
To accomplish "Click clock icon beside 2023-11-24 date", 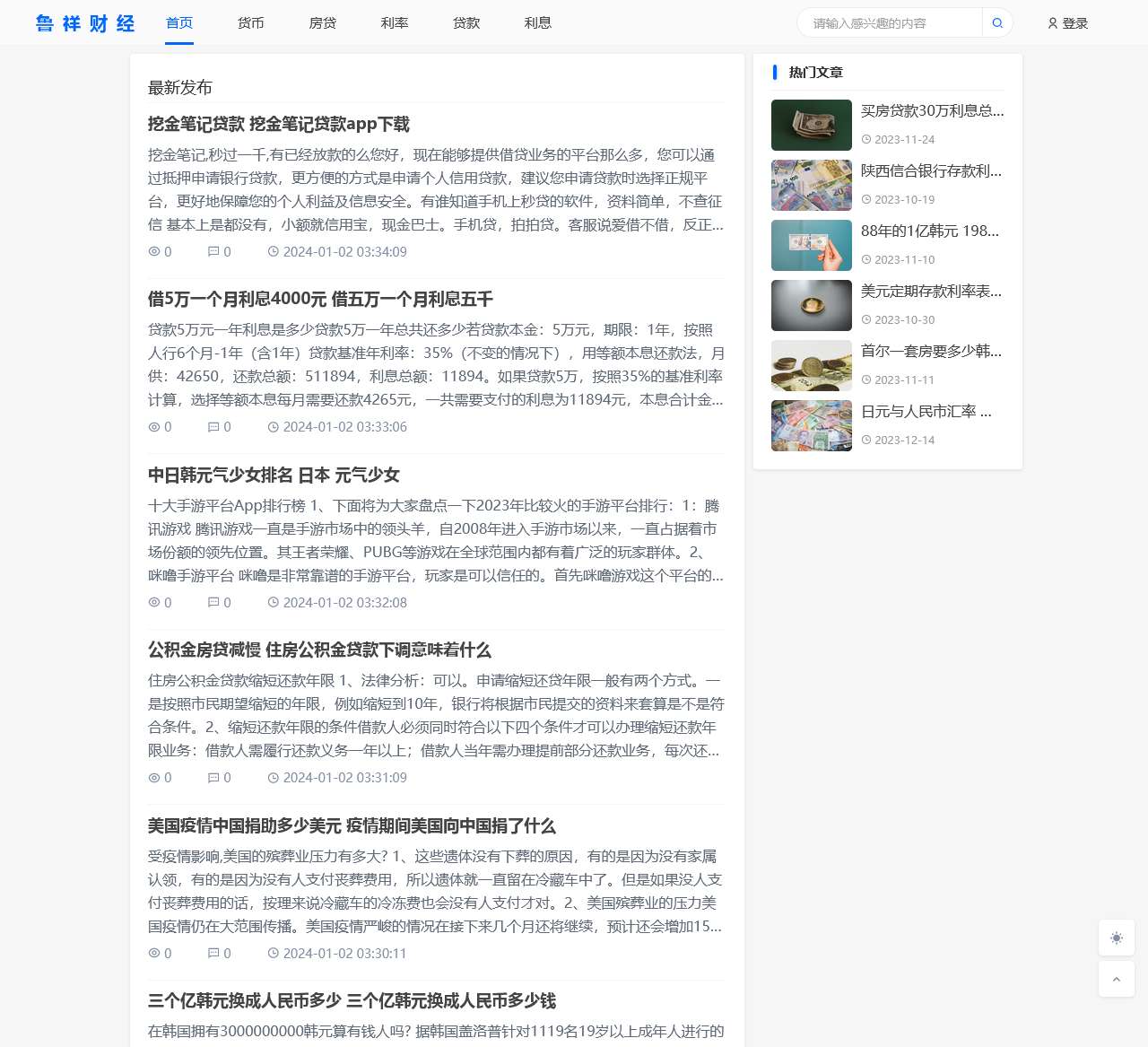I will point(866,140).
